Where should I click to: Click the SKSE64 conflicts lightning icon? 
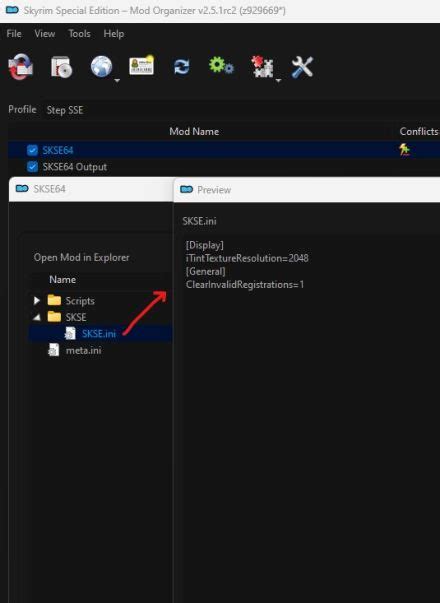pos(404,149)
